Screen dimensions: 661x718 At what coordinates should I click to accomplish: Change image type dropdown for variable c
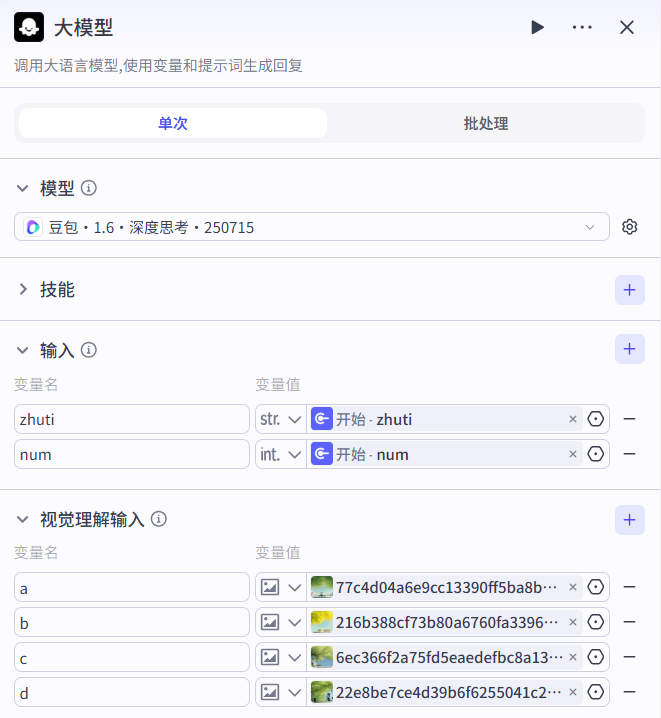(280, 657)
